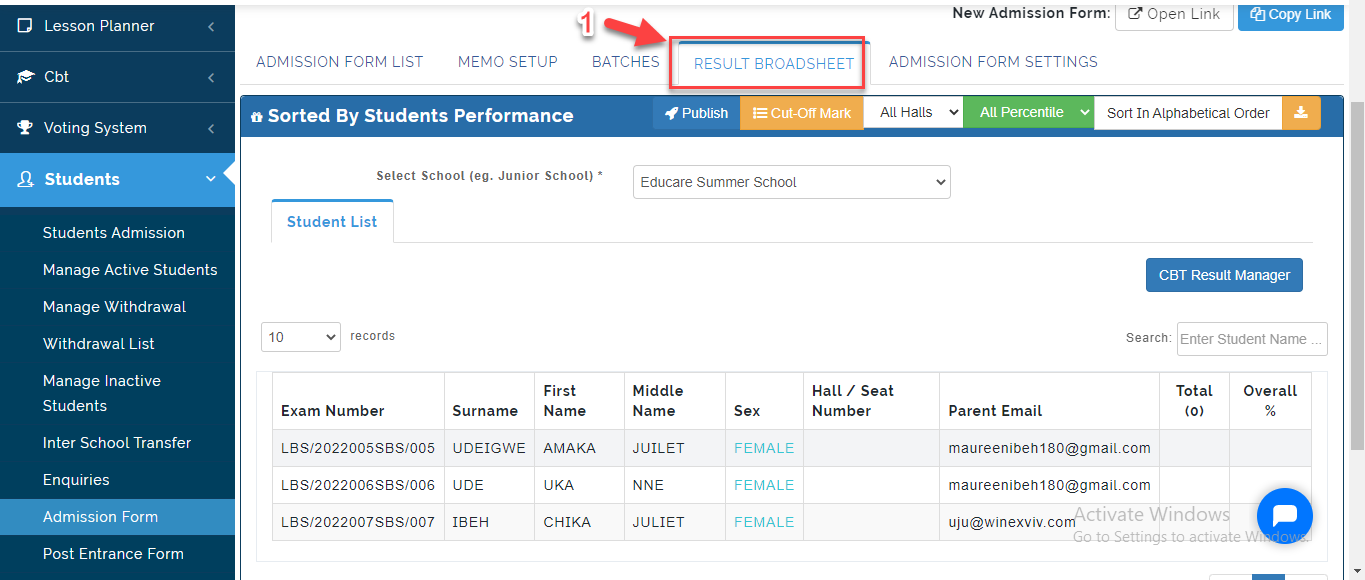Click FEMALE in the UDE row

(x=764, y=485)
